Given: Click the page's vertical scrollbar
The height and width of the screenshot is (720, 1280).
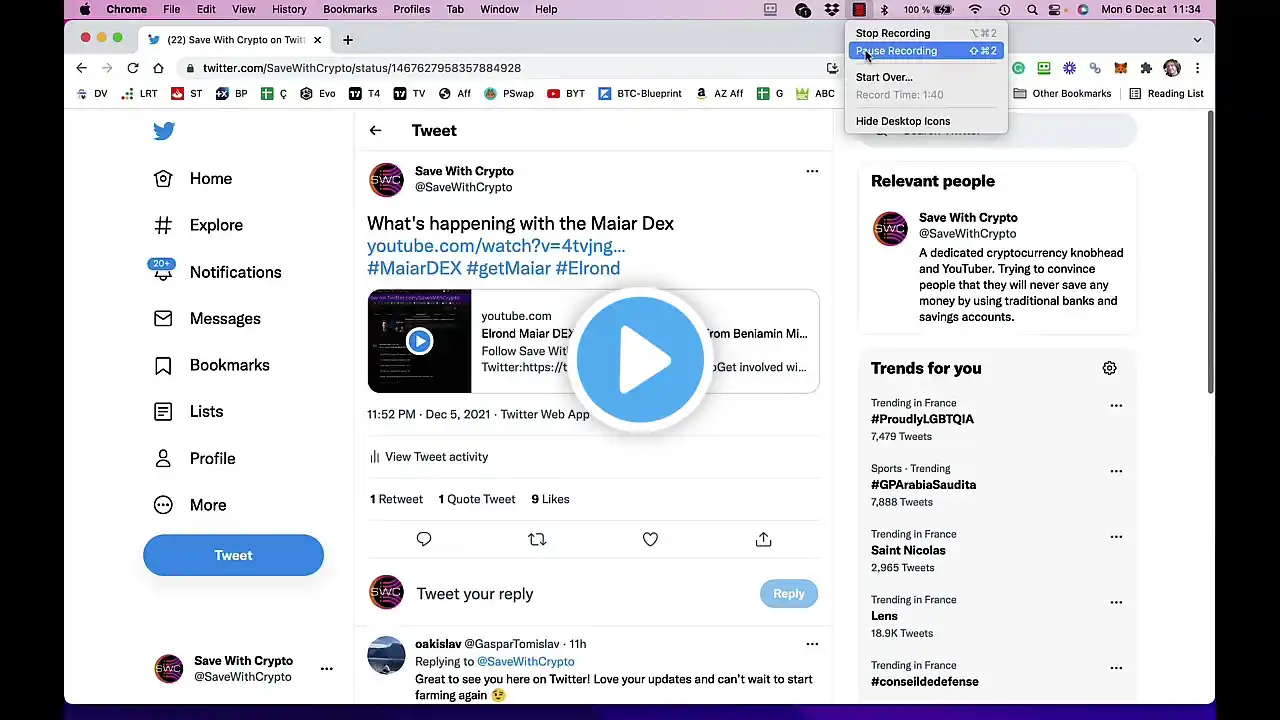Looking at the screenshot, I should tap(1211, 250).
